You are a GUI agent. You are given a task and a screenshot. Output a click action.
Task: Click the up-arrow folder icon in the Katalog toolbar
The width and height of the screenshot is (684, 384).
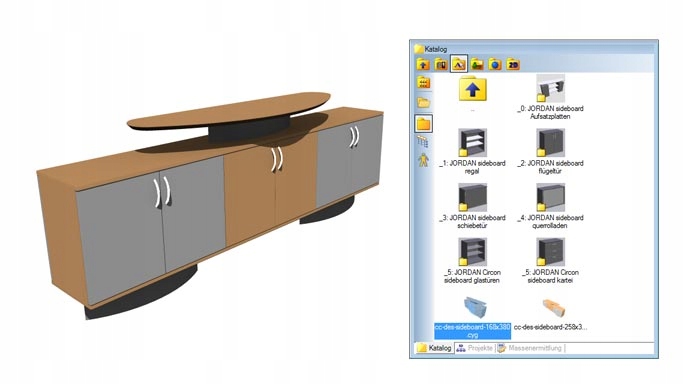423,65
